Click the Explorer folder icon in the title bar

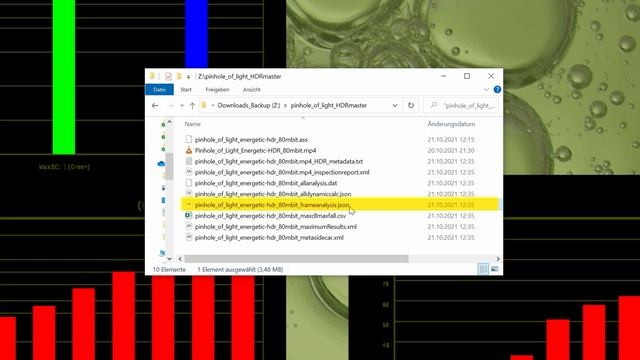click(152, 76)
